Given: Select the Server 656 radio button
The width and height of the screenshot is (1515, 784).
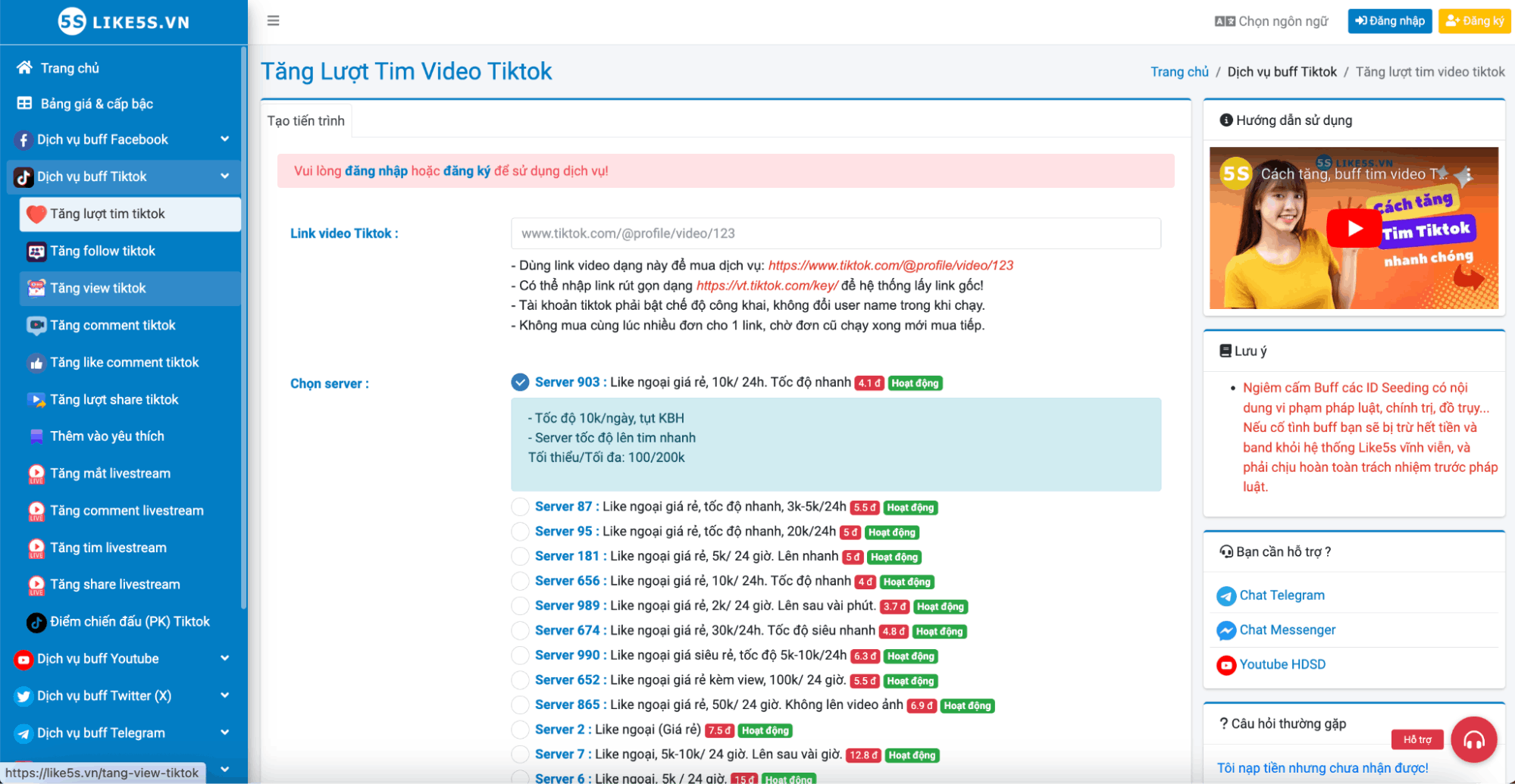Looking at the screenshot, I should pos(520,581).
